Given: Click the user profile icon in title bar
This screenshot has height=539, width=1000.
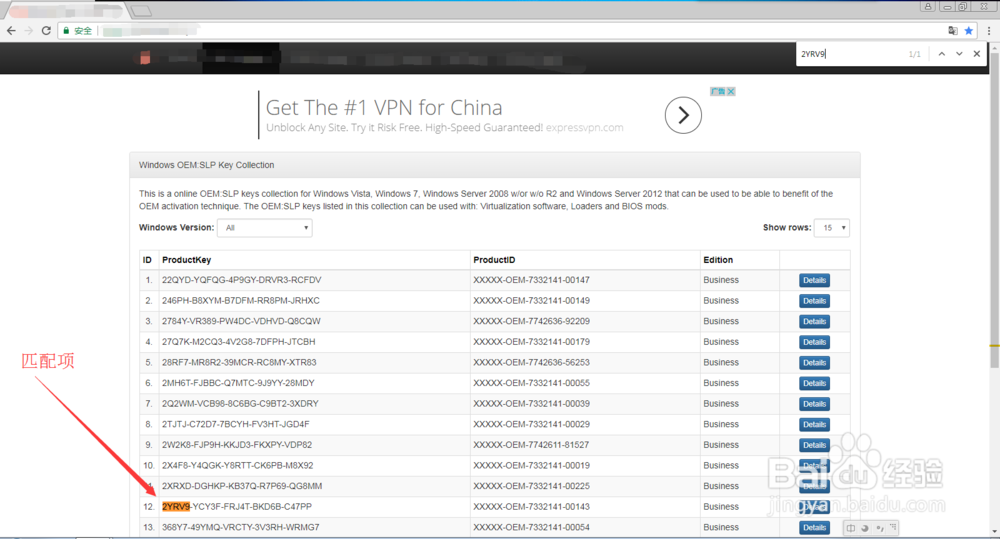Looking at the screenshot, I should pyautogui.click(x=927, y=6).
